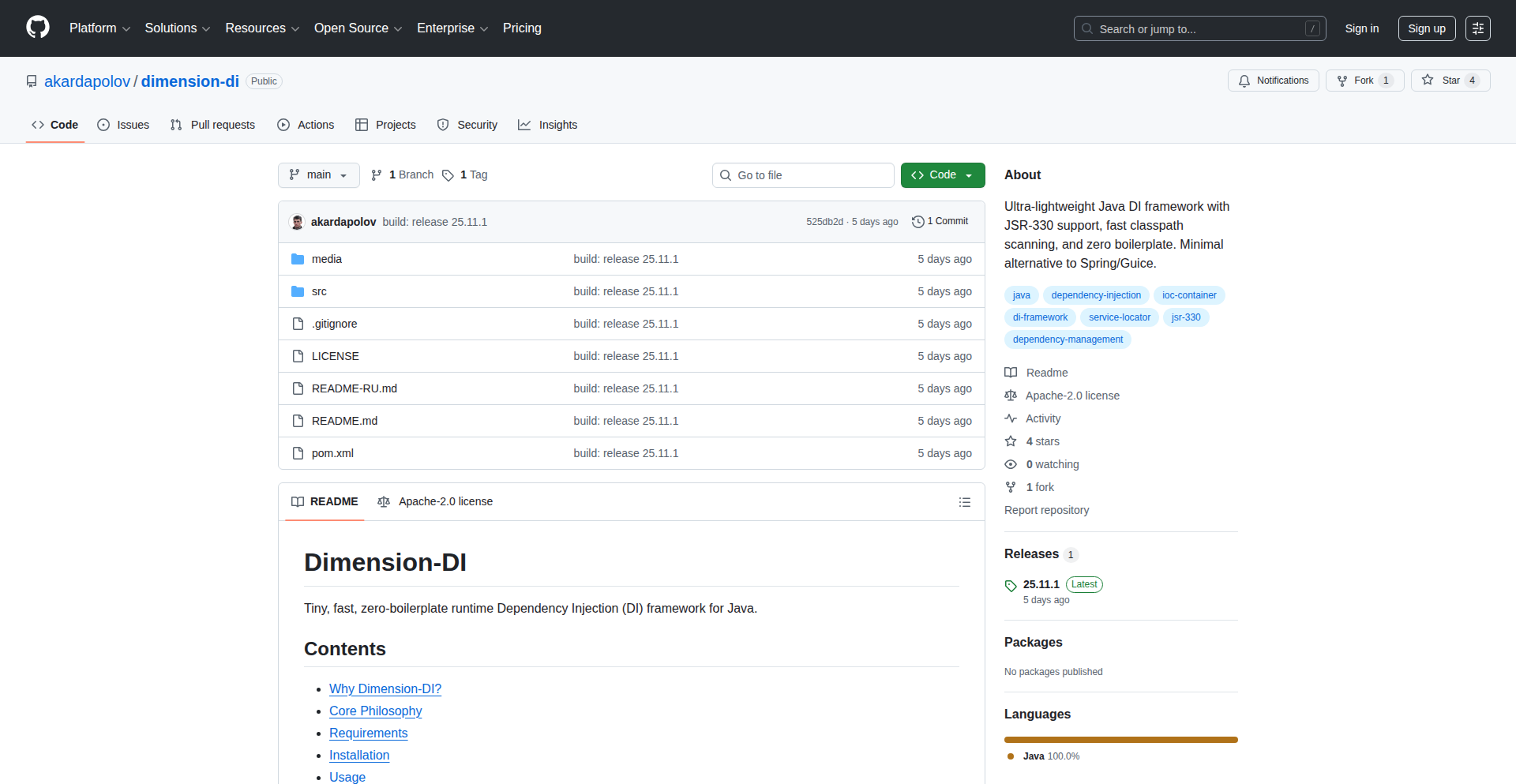Expand the green Code dropdown button
Image resolution: width=1516 pixels, height=784 pixels.
pos(942,175)
